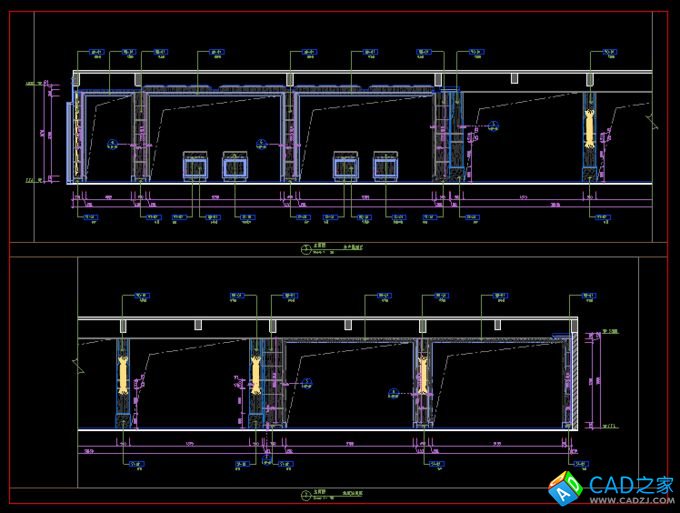Select the vertical dimension right of lower elevation
The image size is (680, 513).
[x=596, y=385]
